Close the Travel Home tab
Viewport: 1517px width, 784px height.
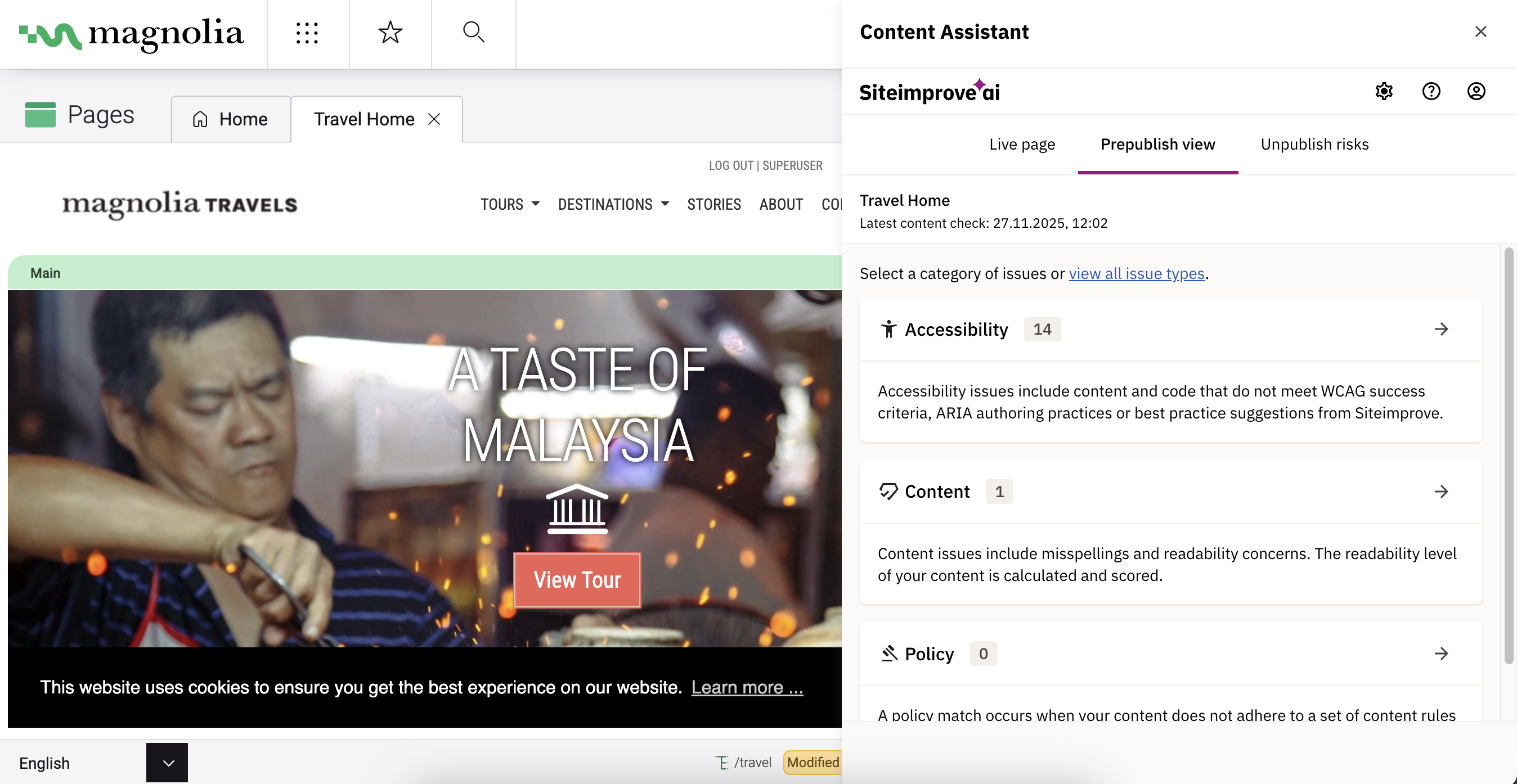[434, 119]
